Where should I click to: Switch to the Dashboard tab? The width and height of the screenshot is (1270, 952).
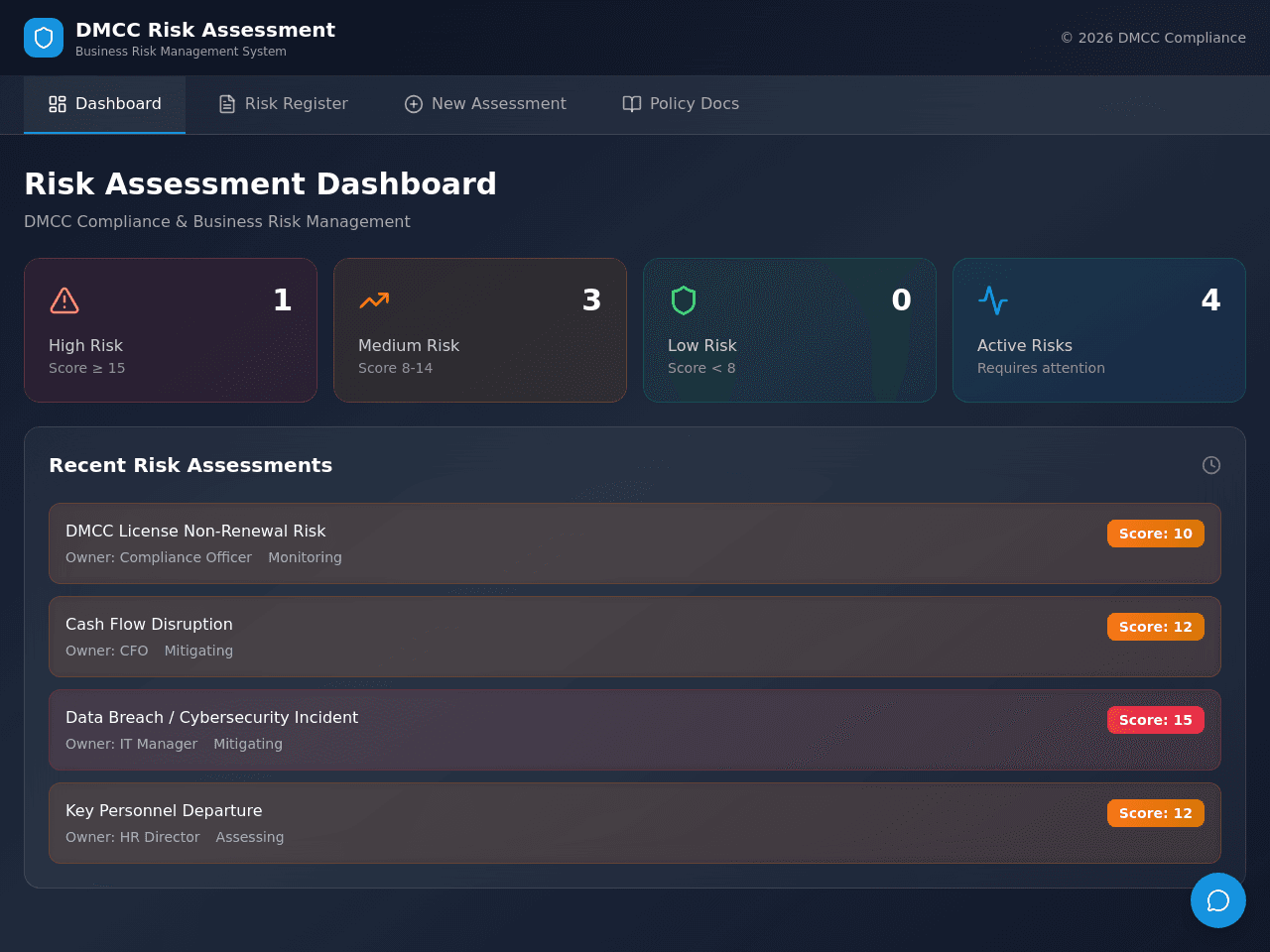pyautogui.click(x=104, y=104)
